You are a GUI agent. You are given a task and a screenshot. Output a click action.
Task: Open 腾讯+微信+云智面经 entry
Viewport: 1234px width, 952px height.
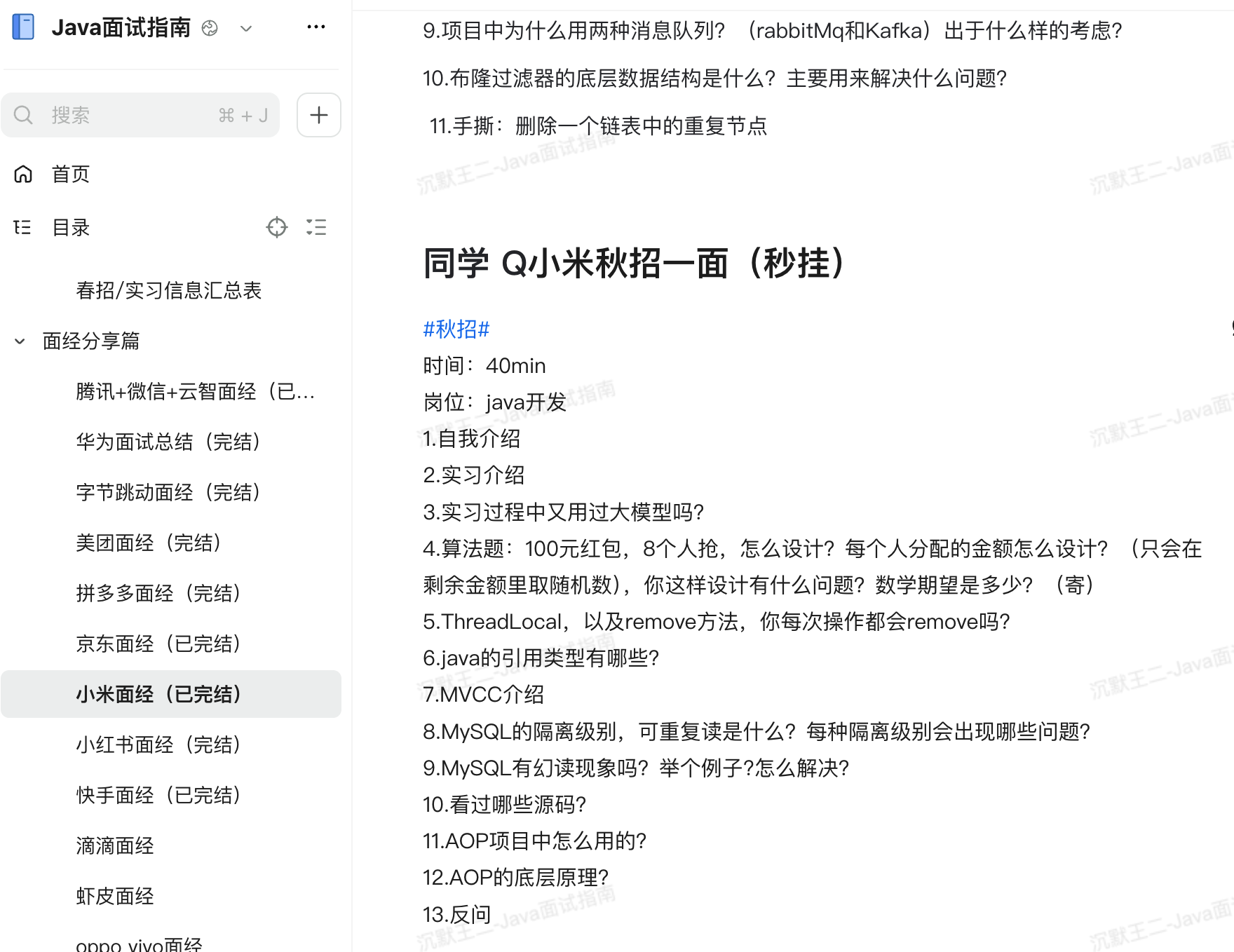[195, 391]
